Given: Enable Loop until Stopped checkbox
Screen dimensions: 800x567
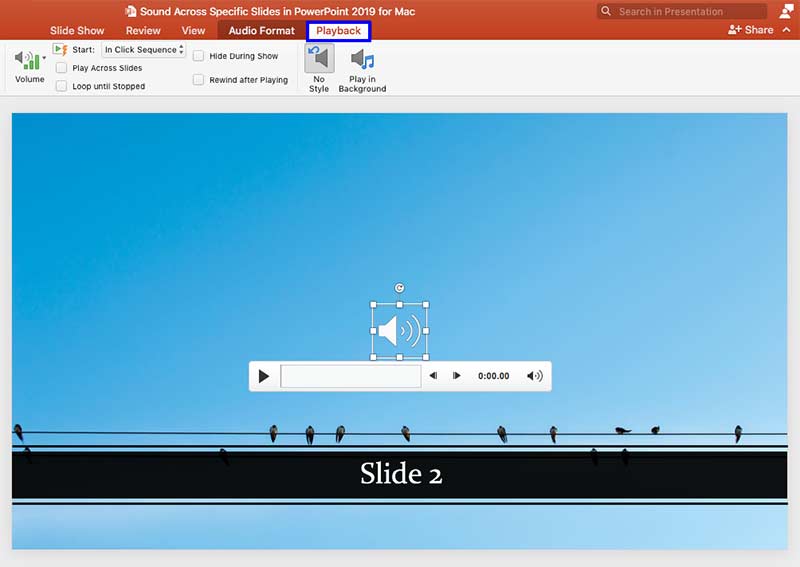Looking at the screenshot, I should click(x=61, y=86).
